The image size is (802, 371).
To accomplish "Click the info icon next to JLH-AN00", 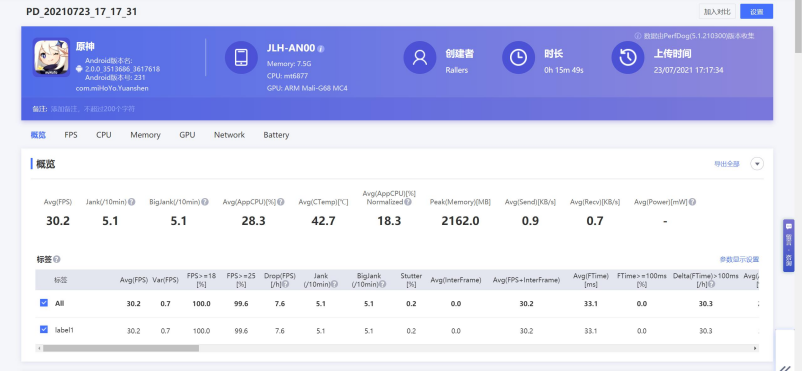I will click(x=321, y=49).
